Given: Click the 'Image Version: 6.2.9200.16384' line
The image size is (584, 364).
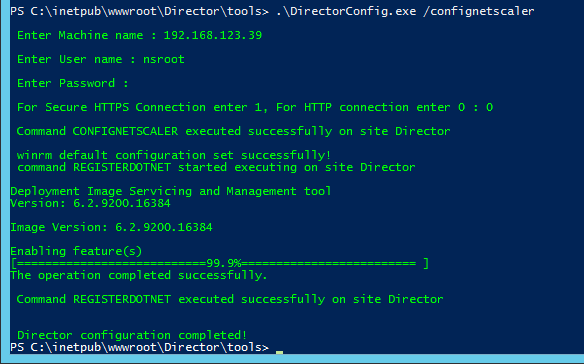Looking at the screenshot, I should [111, 227].
